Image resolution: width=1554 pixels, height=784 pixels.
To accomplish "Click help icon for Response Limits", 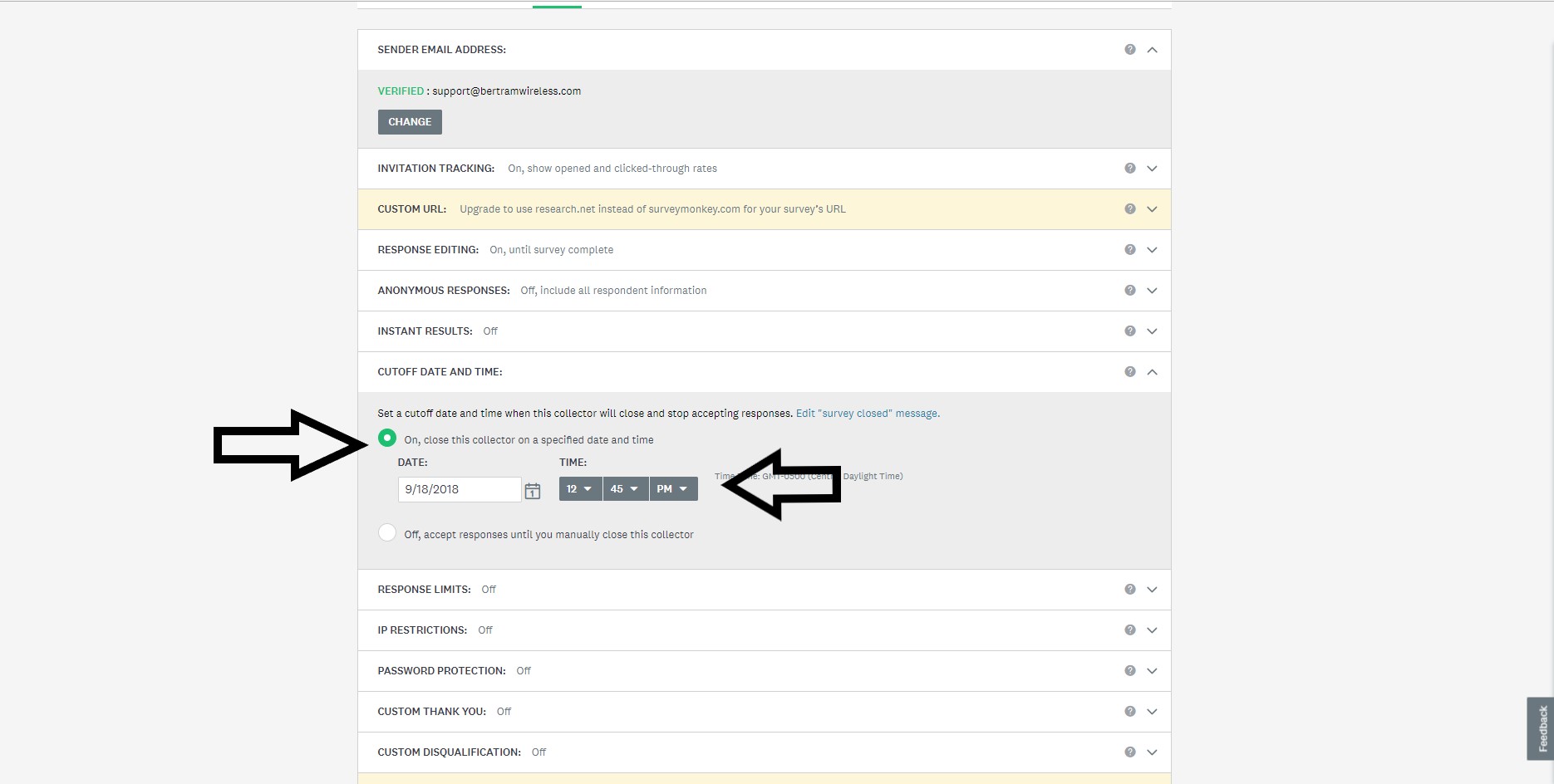I will click(1129, 590).
